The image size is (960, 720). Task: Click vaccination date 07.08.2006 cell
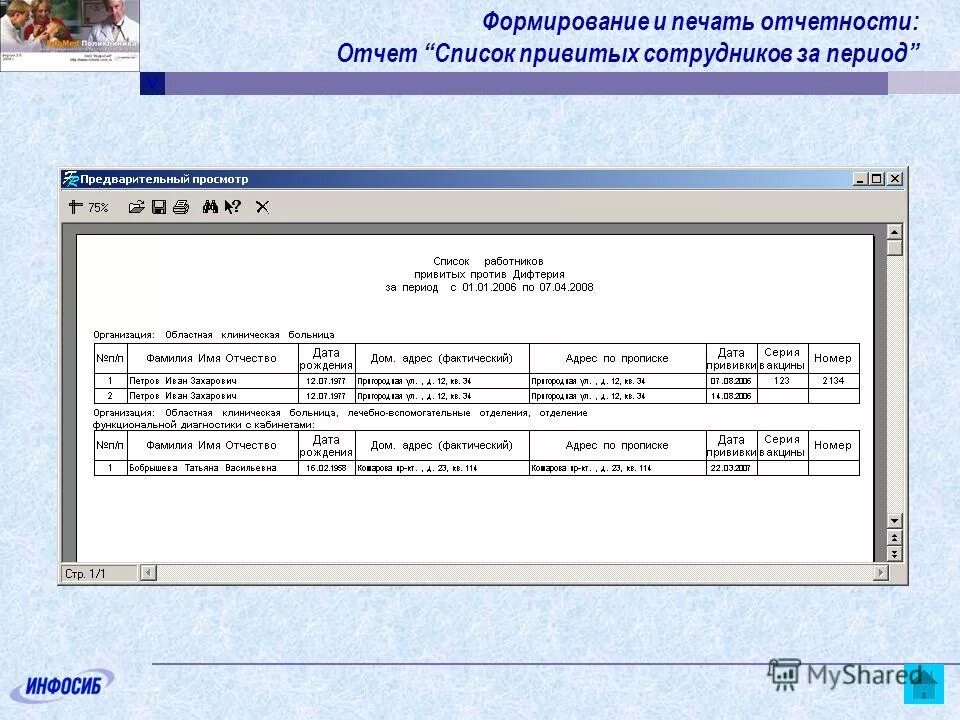coord(730,381)
